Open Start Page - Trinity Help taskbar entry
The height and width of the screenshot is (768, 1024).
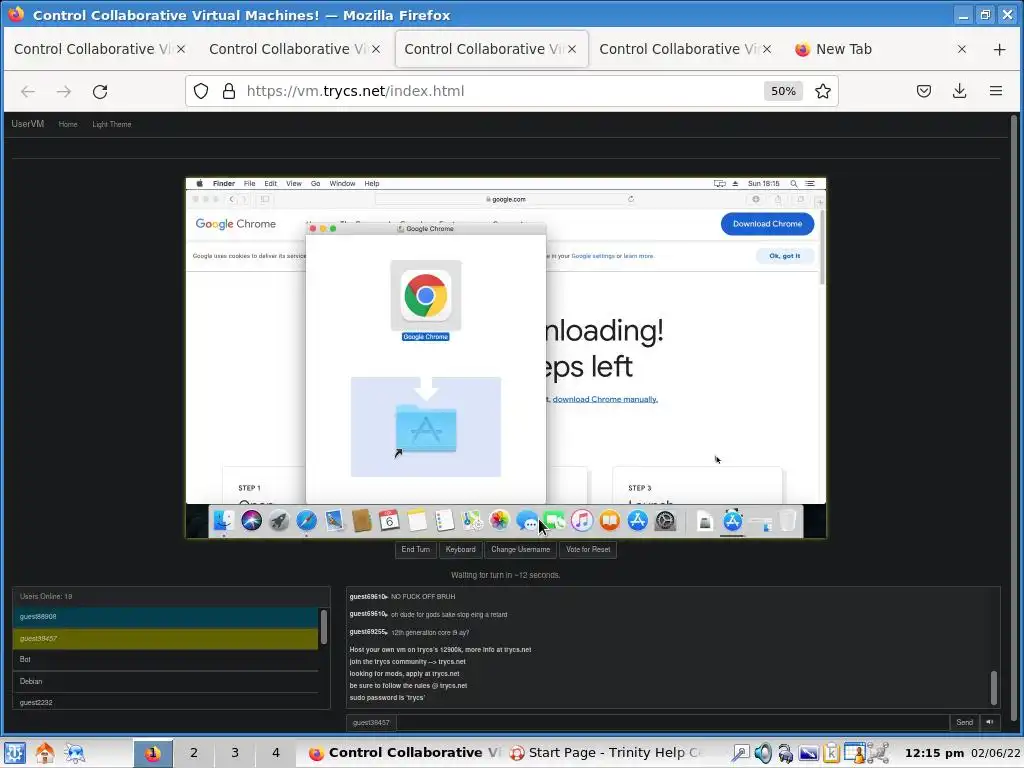604,752
